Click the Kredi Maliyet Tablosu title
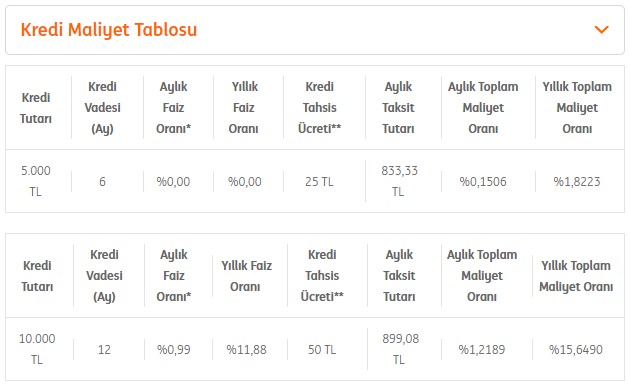Screen dimensions: 630x386 [109, 30]
